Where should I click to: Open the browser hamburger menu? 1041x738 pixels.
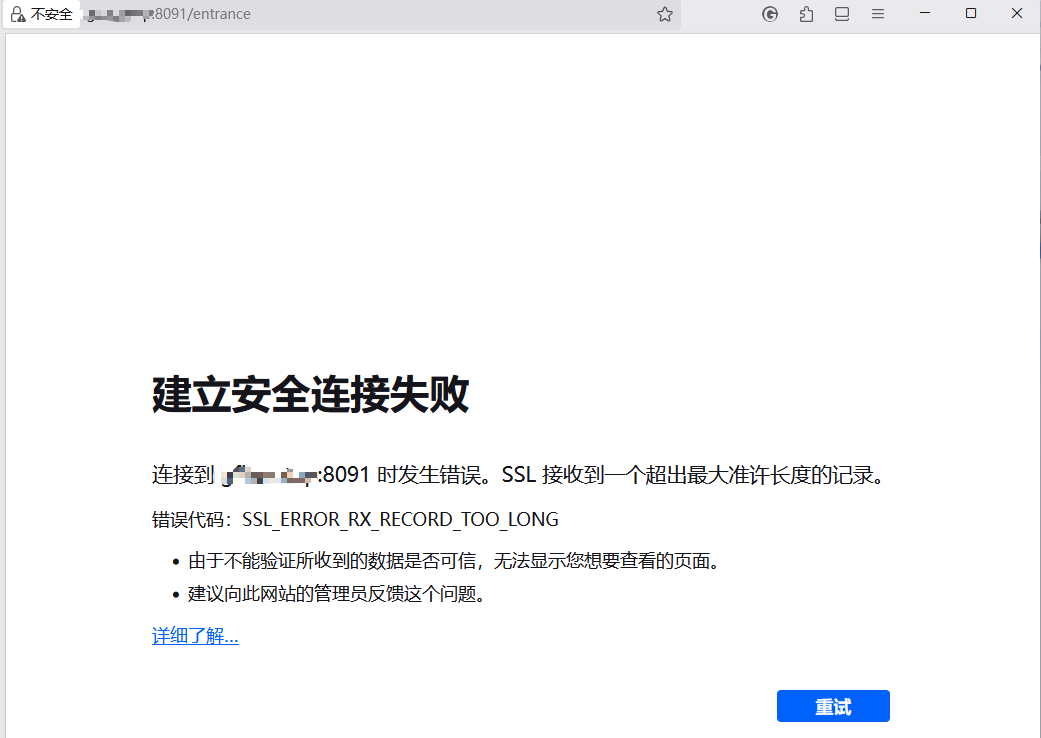click(x=878, y=14)
